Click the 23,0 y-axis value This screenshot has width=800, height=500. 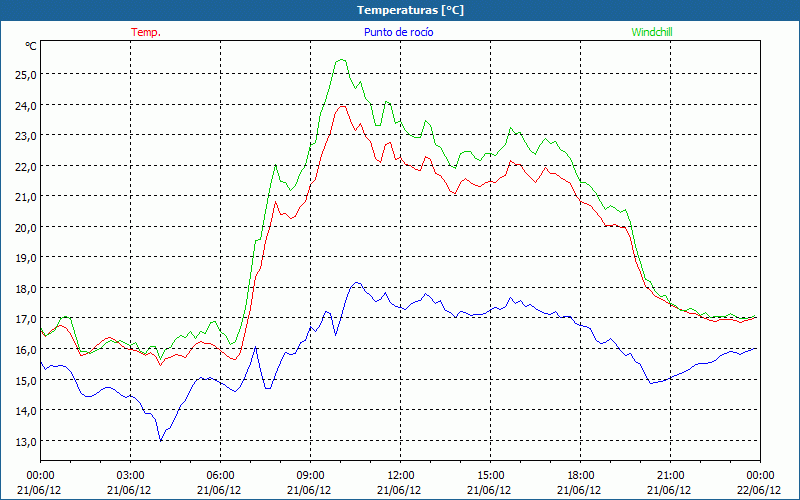click(25, 136)
